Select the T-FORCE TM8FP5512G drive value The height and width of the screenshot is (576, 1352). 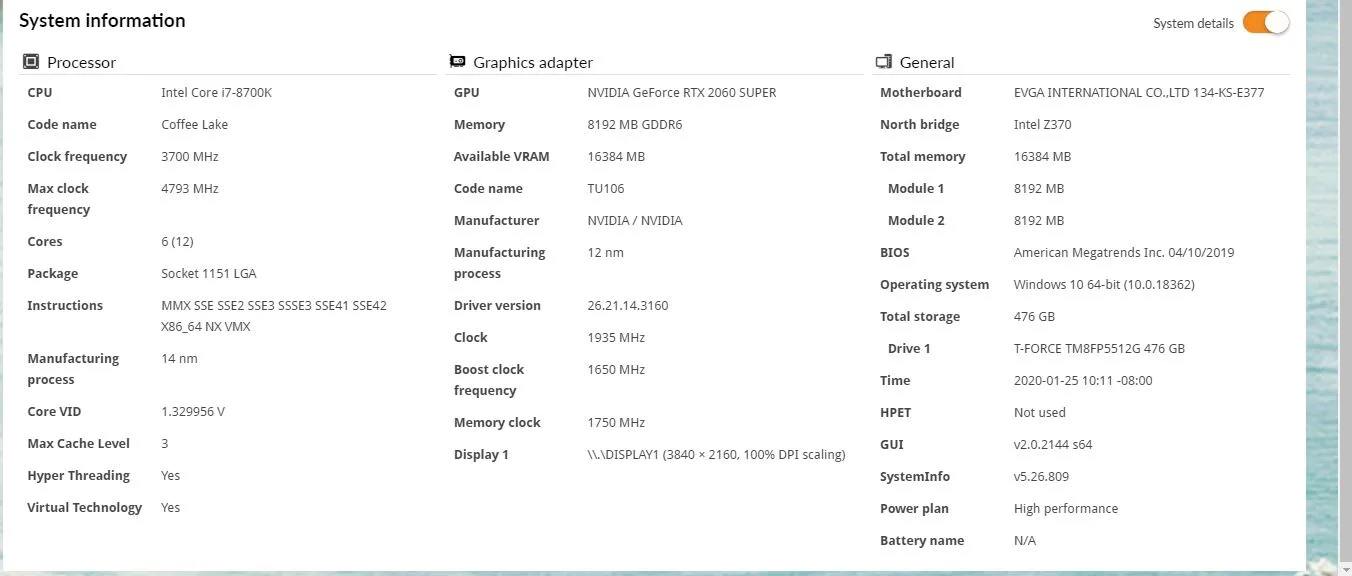1099,349
